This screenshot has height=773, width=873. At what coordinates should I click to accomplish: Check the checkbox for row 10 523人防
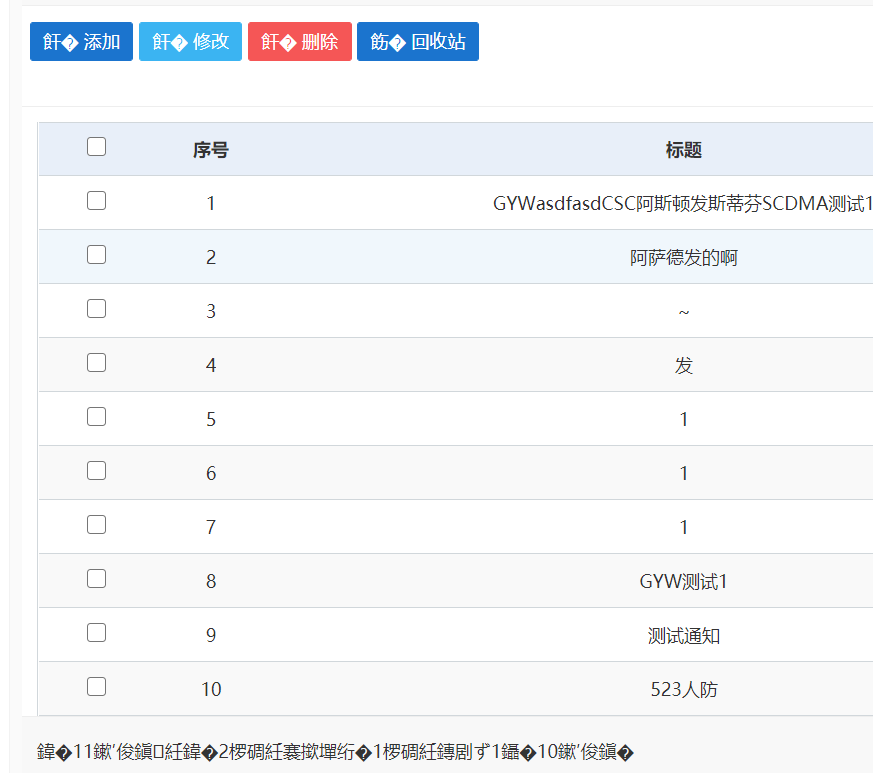coord(96,687)
